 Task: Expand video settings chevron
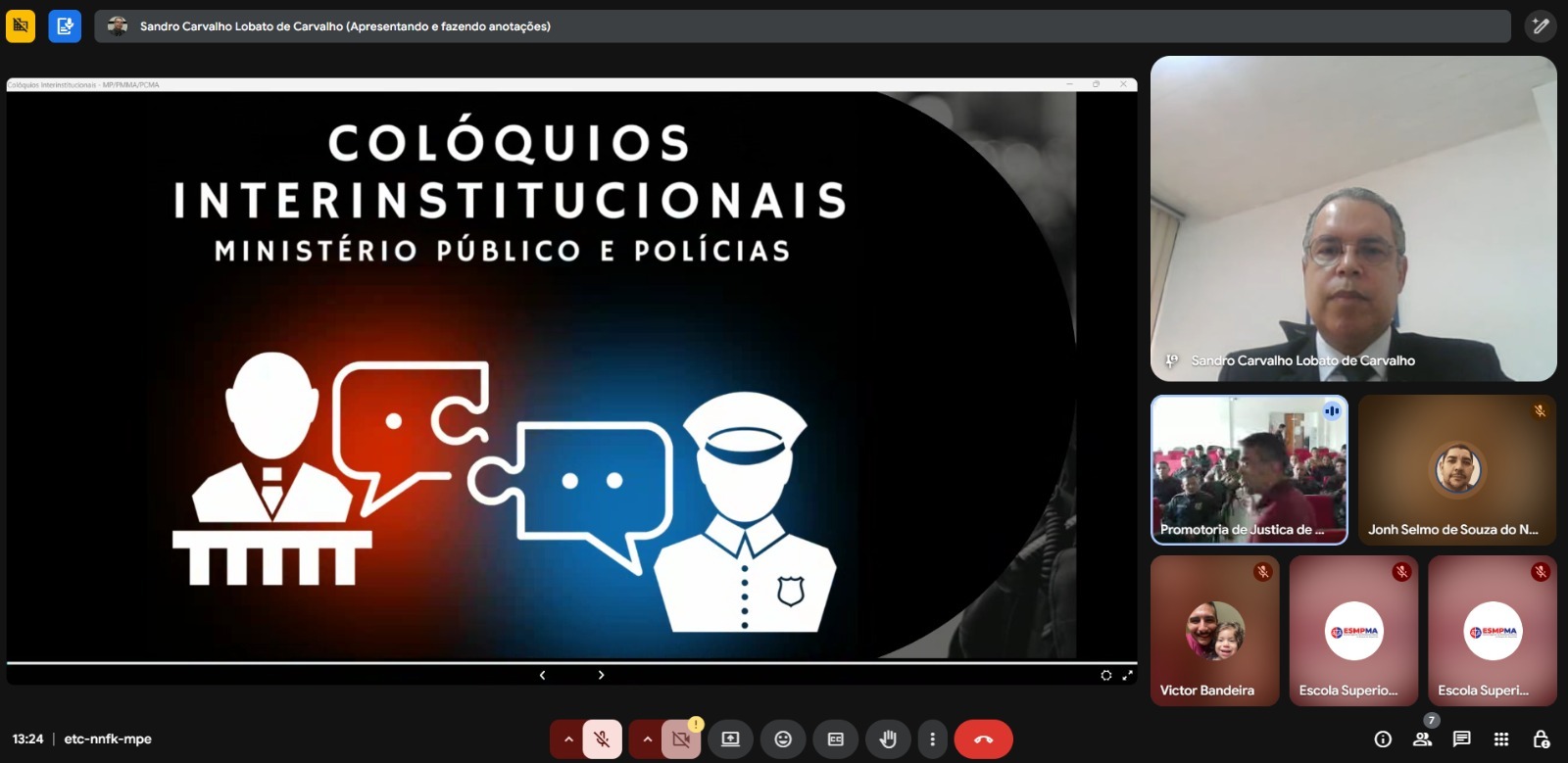click(647, 739)
